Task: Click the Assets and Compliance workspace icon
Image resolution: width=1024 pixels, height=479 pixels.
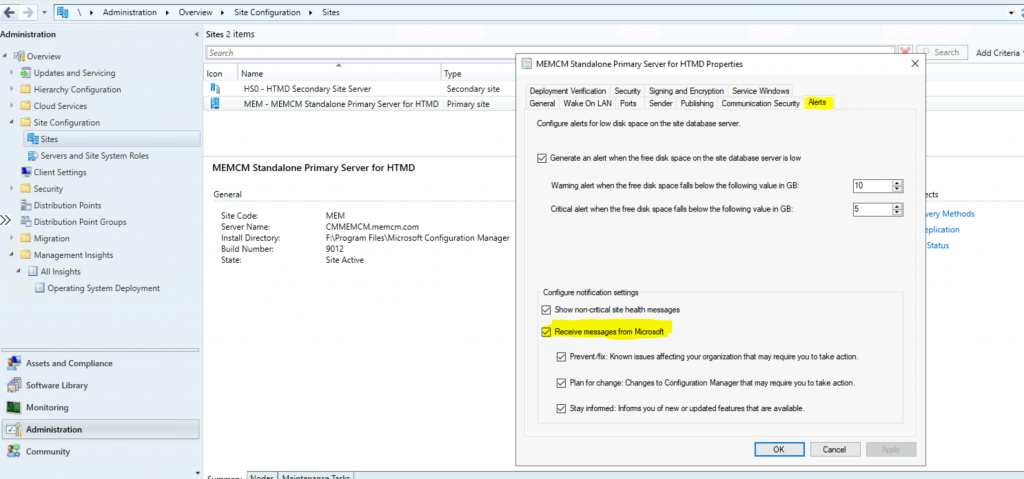Action: tap(15, 364)
